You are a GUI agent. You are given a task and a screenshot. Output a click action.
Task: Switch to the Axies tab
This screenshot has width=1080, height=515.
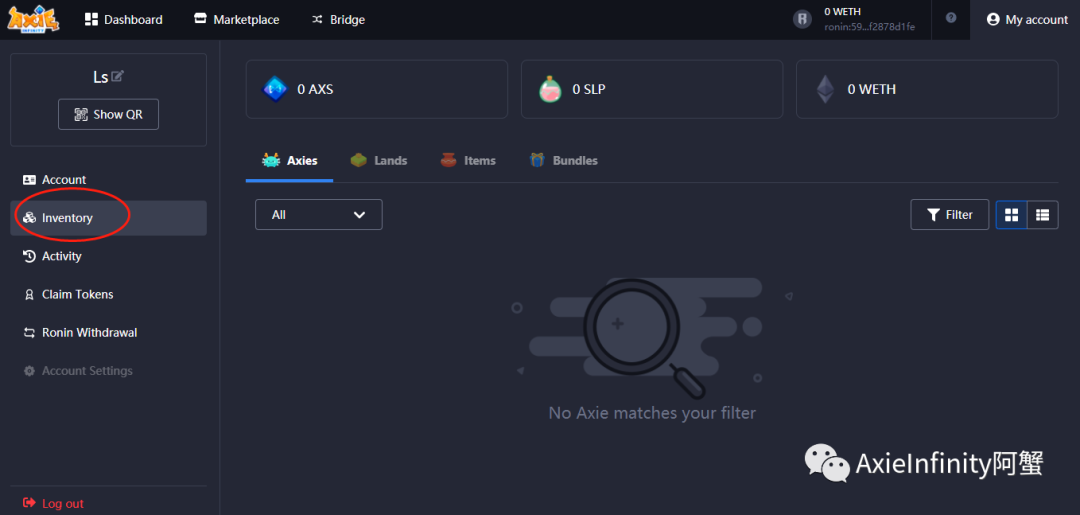289,160
